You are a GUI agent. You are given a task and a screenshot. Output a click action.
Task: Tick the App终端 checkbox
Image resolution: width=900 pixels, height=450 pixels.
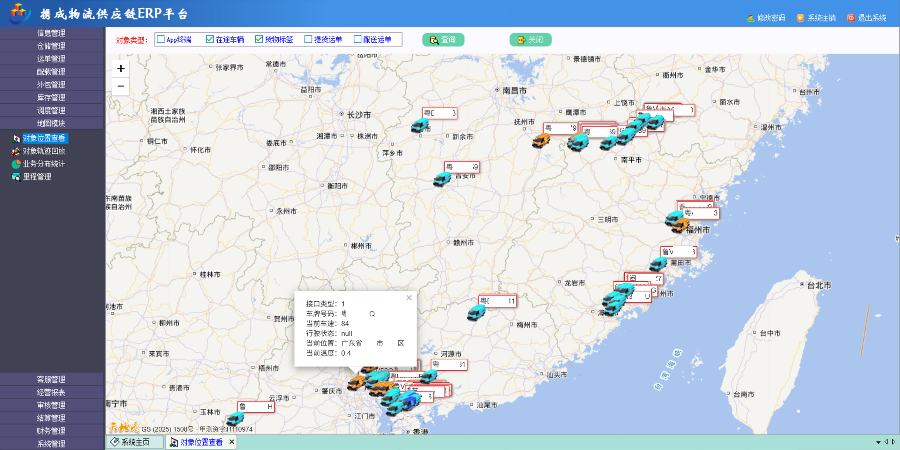(x=161, y=40)
